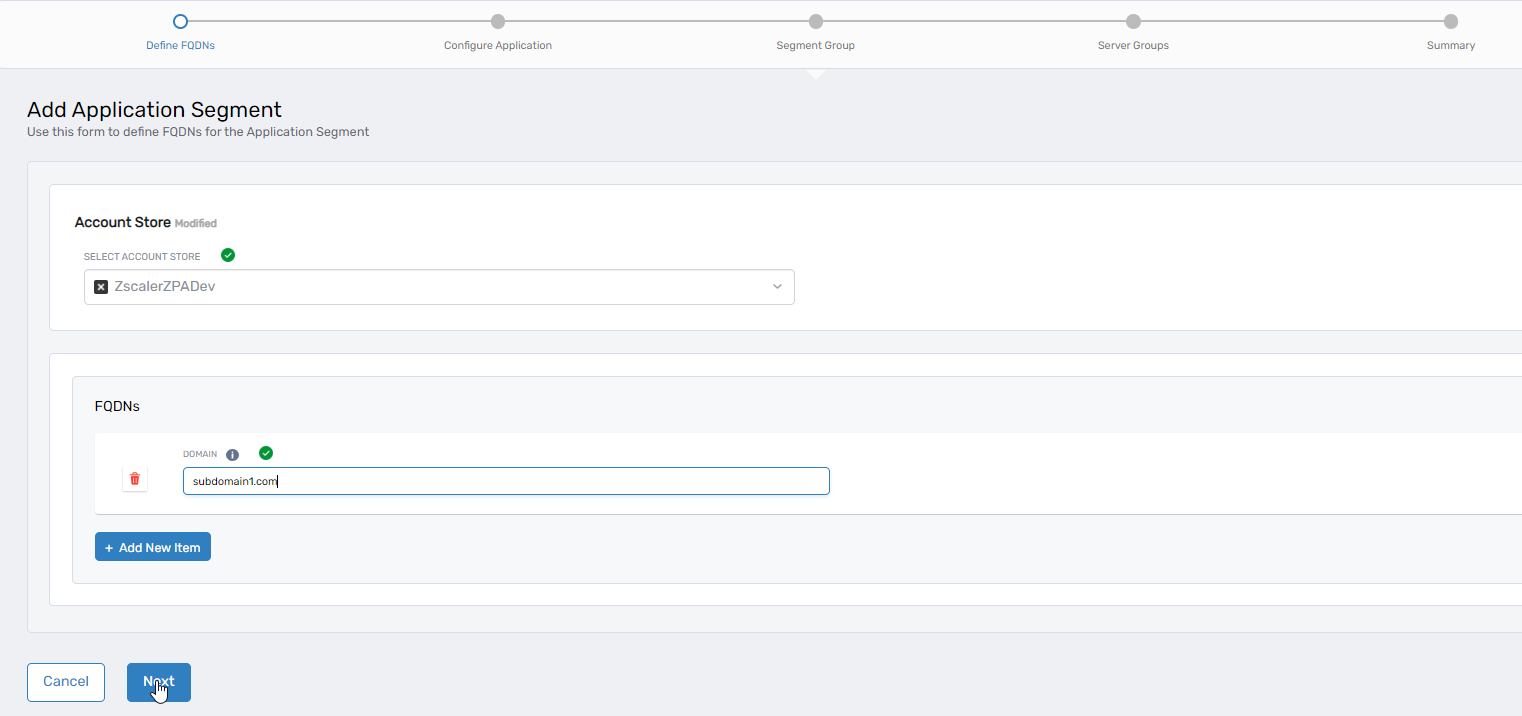Click the Server Groups step circle
Viewport: 1522px width, 716px height.
click(x=1133, y=21)
